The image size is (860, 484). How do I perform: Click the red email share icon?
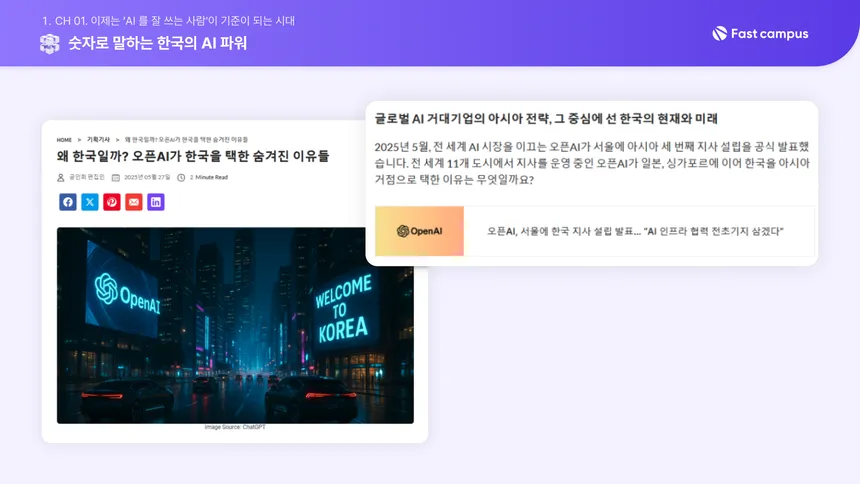coord(134,202)
